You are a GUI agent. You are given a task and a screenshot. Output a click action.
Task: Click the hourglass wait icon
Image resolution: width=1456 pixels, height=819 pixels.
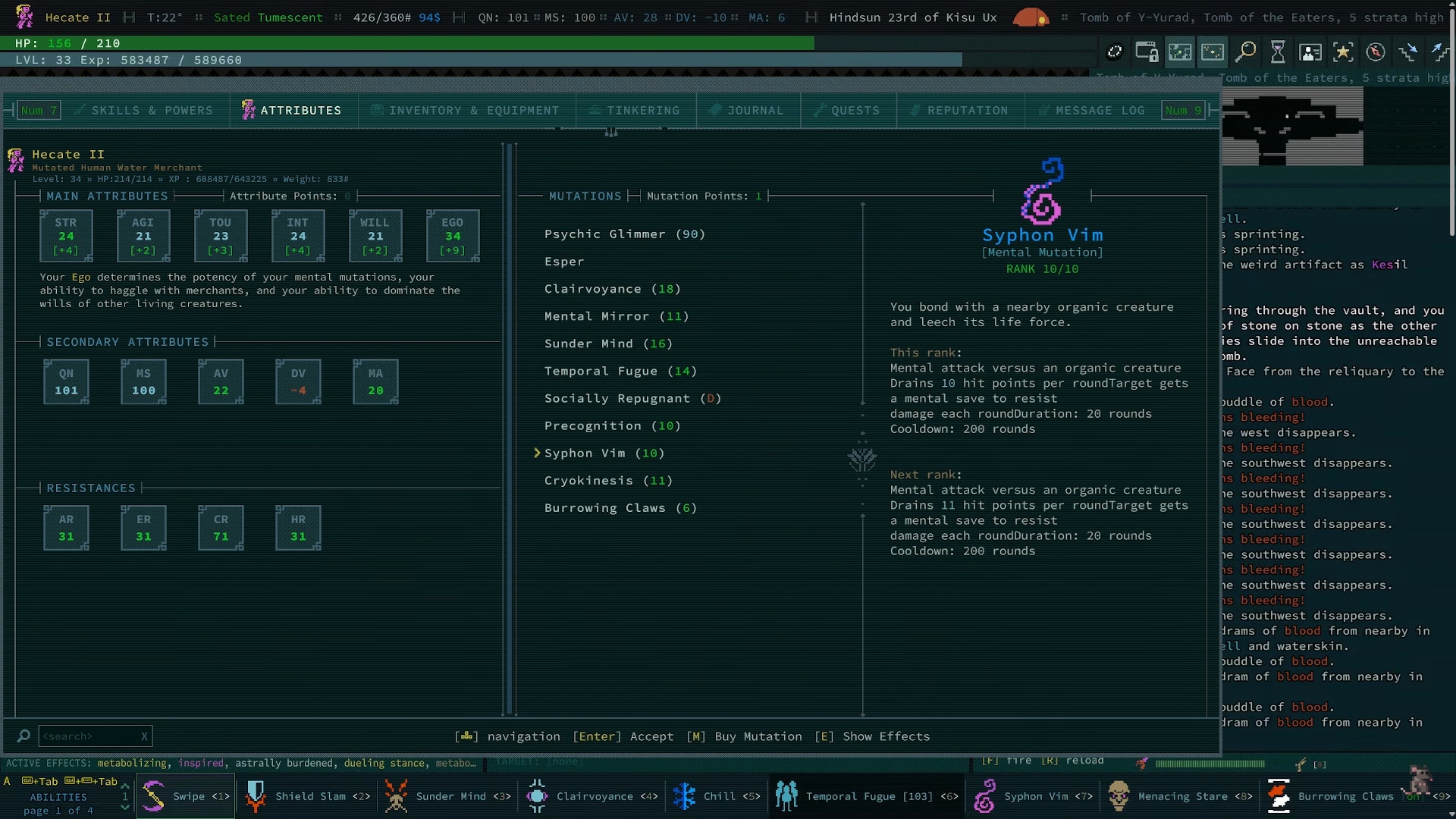tap(1278, 52)
